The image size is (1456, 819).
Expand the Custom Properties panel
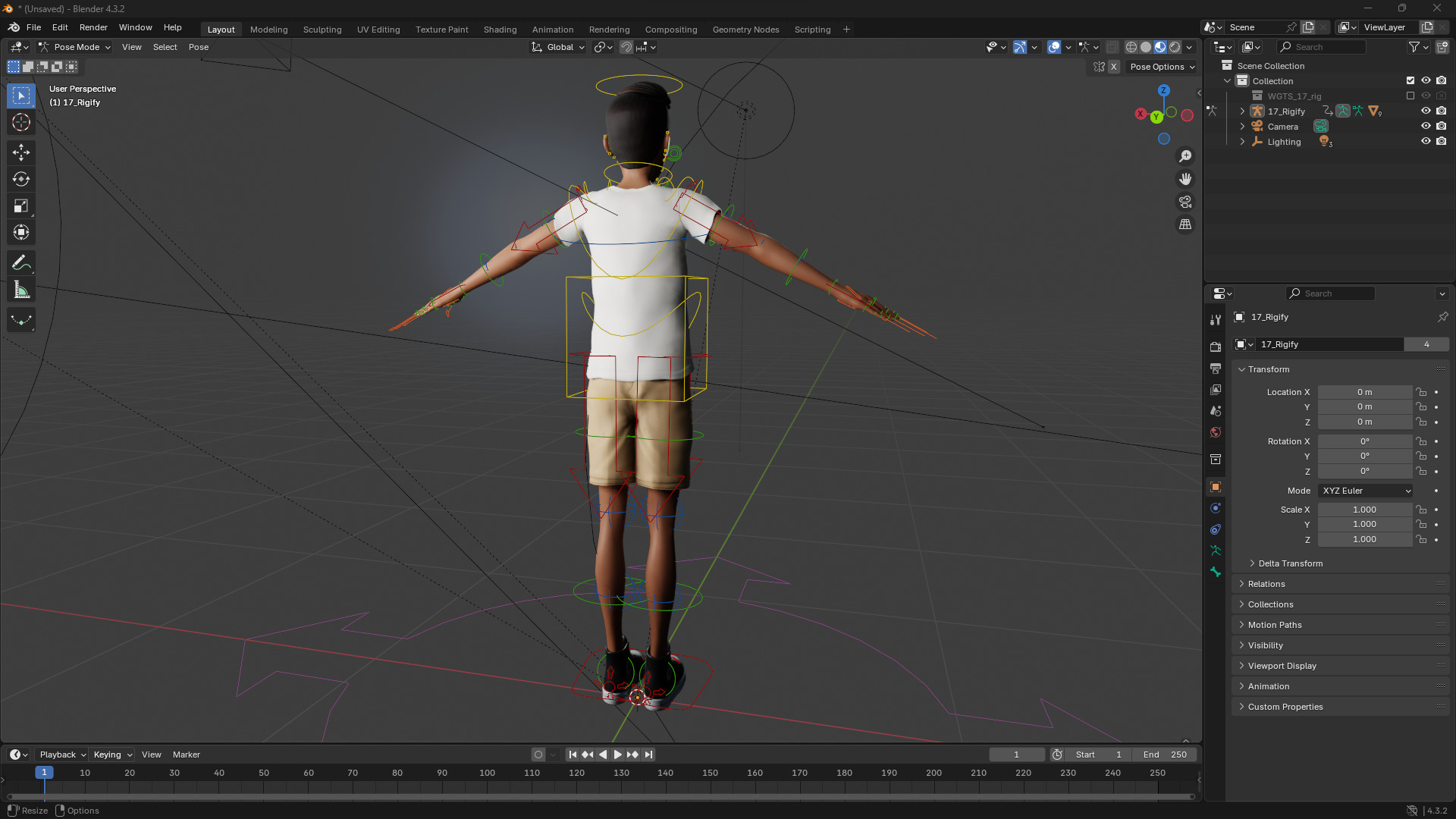click(x=1285, y=707)
